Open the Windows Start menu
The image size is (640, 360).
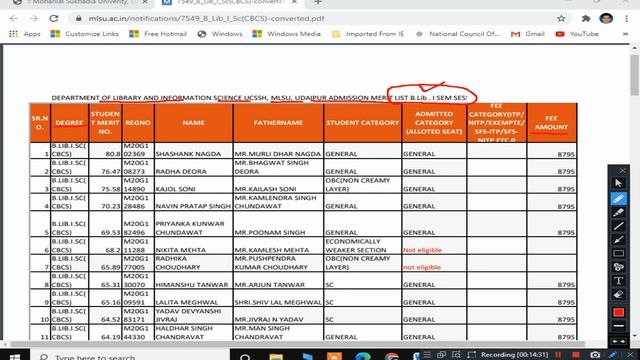(15, 357)
